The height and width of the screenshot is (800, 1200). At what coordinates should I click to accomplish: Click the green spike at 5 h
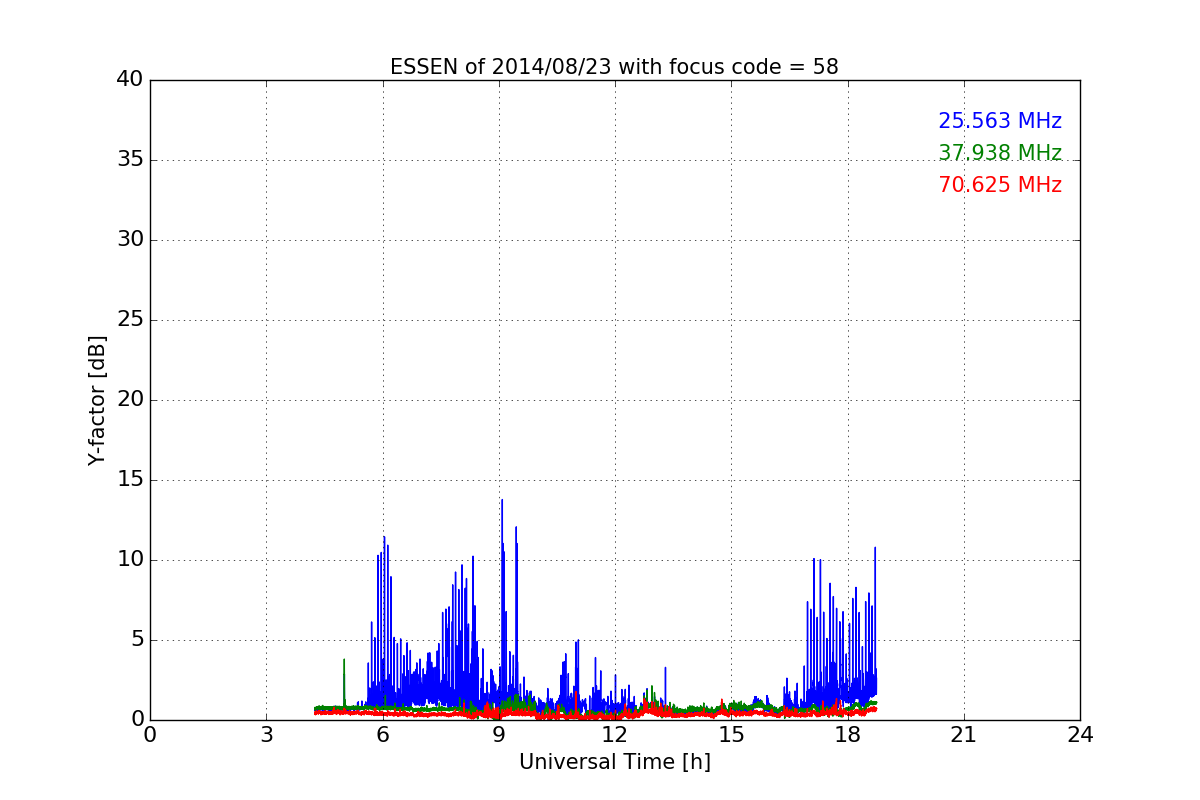(x=344, y=682)
